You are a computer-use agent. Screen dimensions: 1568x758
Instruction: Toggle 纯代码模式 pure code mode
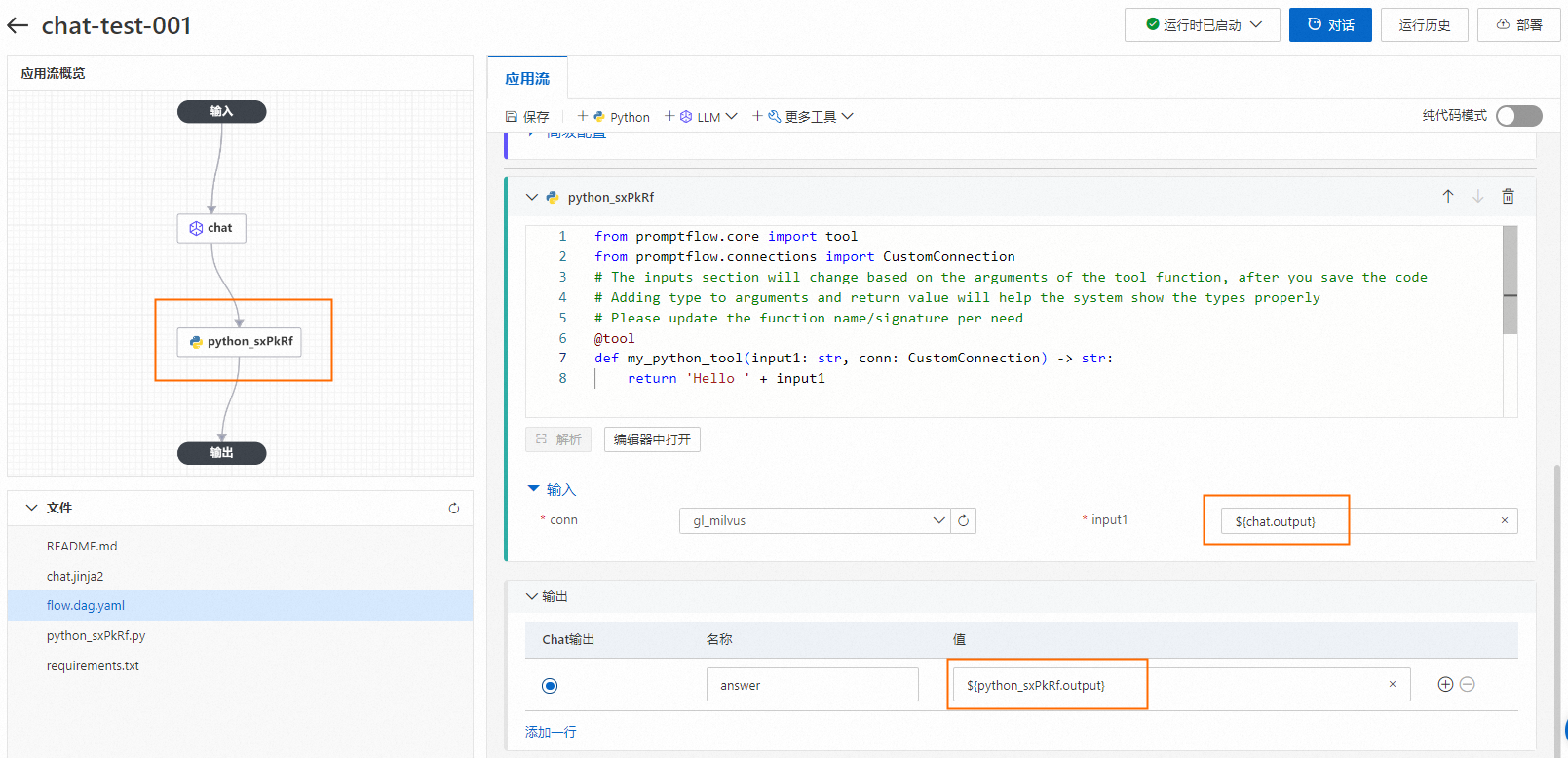pyautogui.click(x=1519, y=116)
